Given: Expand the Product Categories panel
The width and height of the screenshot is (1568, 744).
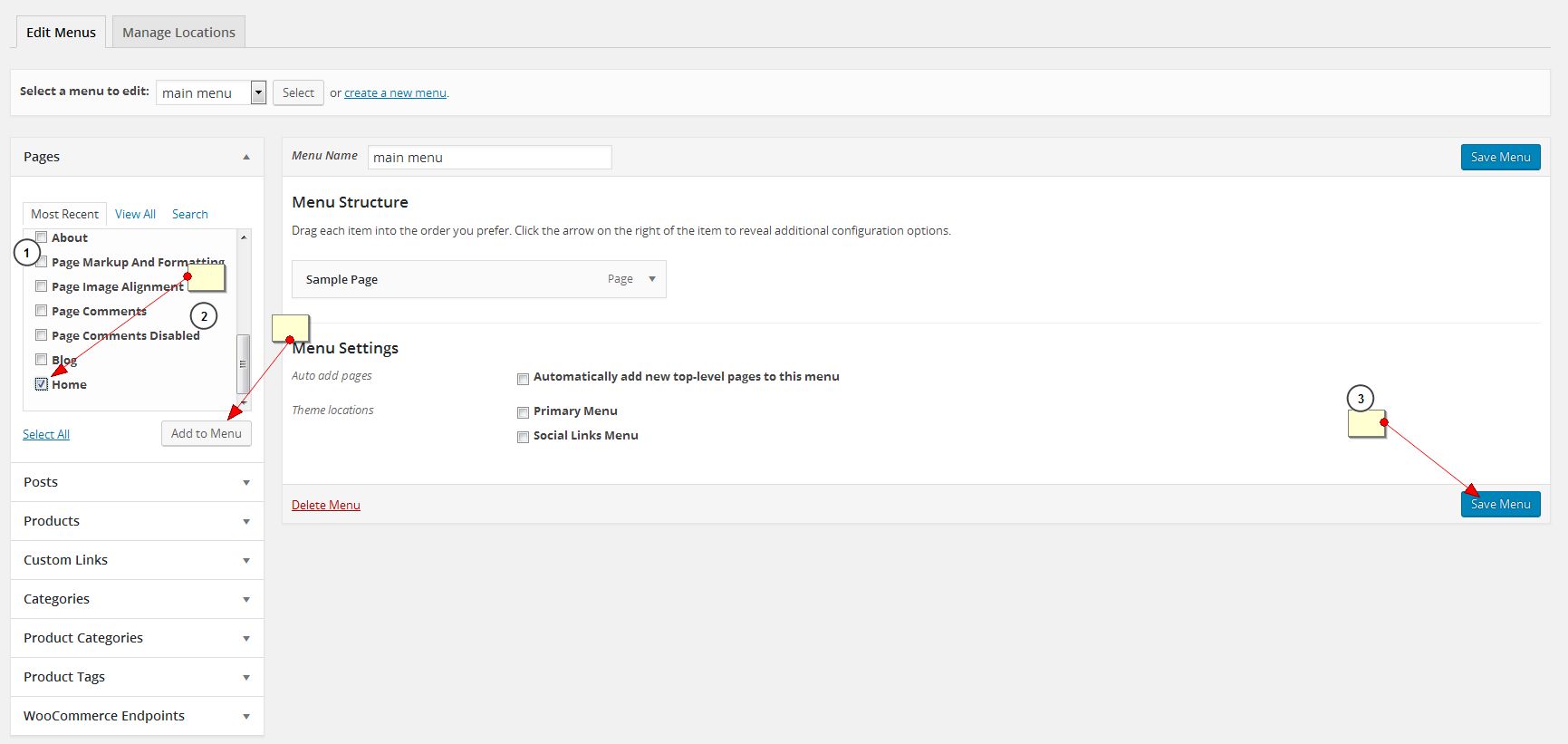Looking at the screenshot, I should (x=137, y=638).
